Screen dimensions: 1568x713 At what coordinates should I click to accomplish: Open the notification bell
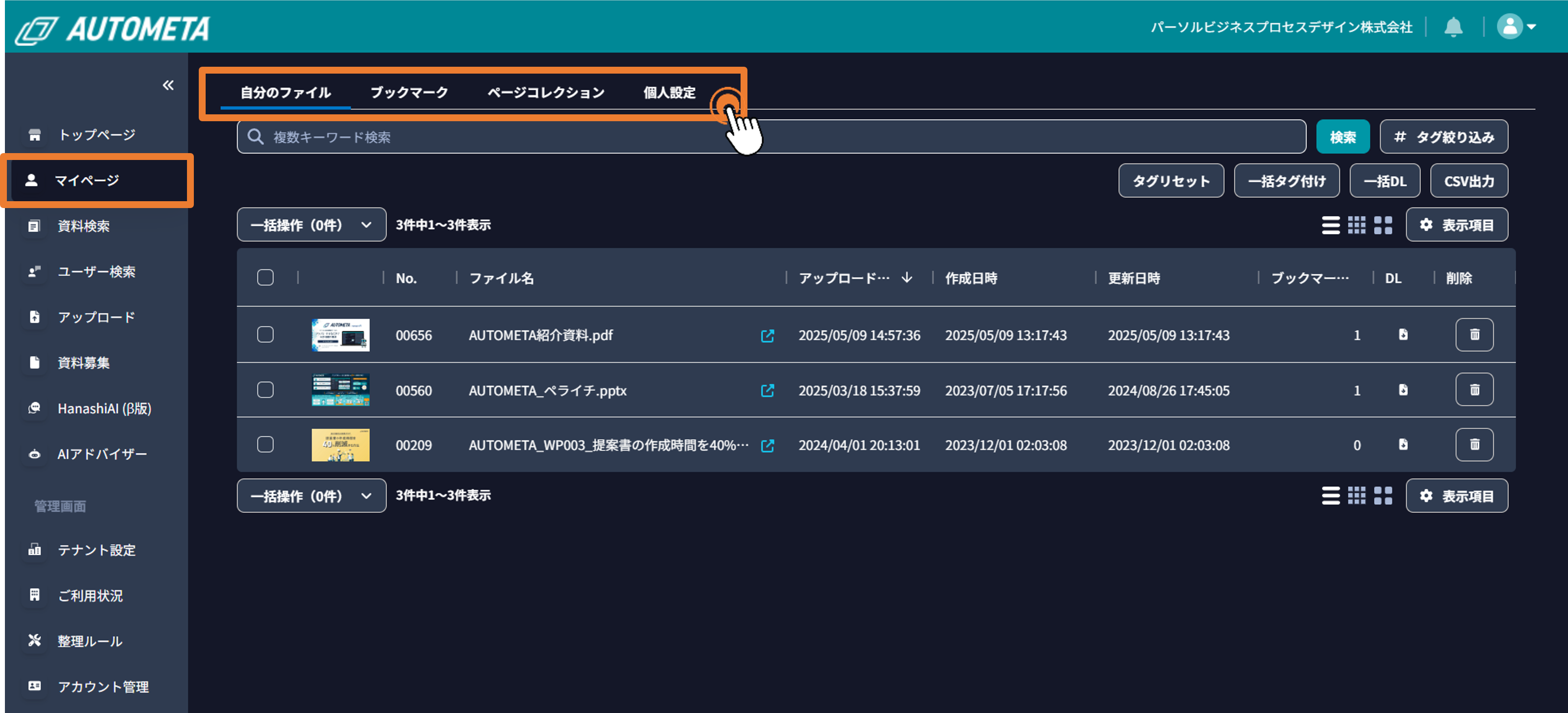1454,27
